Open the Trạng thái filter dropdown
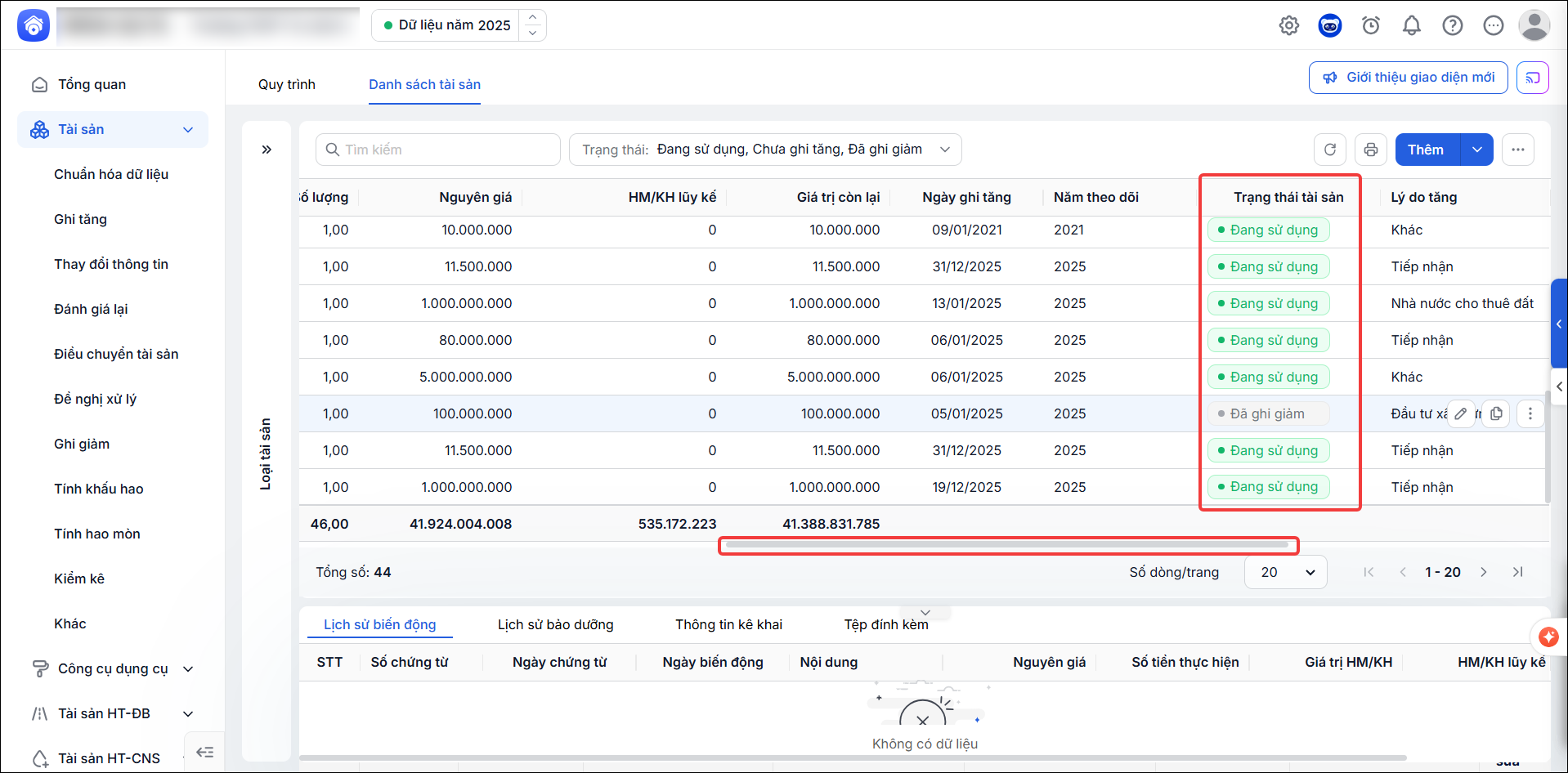This screenshot has height=773, width=1568. point(765,150)
